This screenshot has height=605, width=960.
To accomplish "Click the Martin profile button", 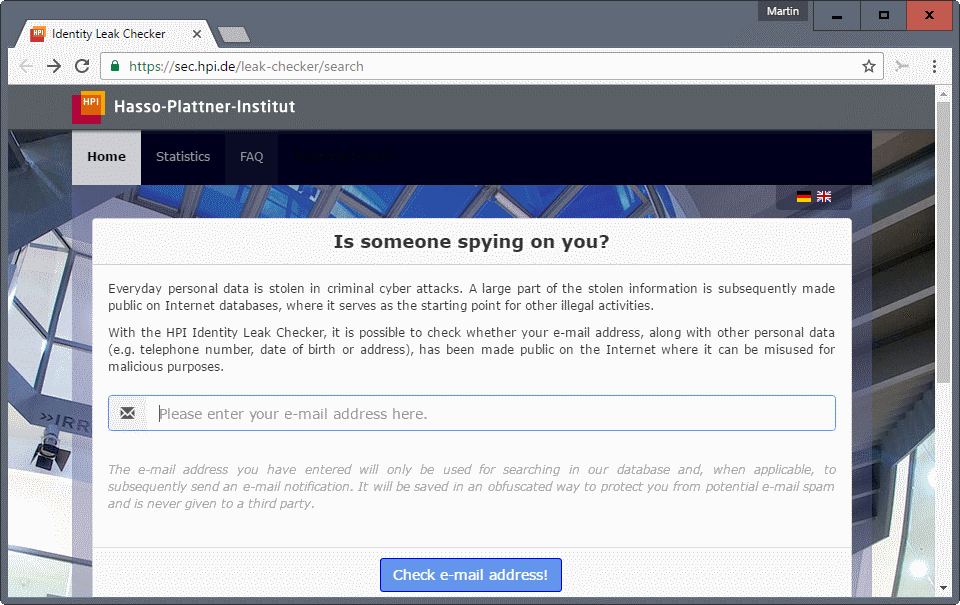I will 782,11.
